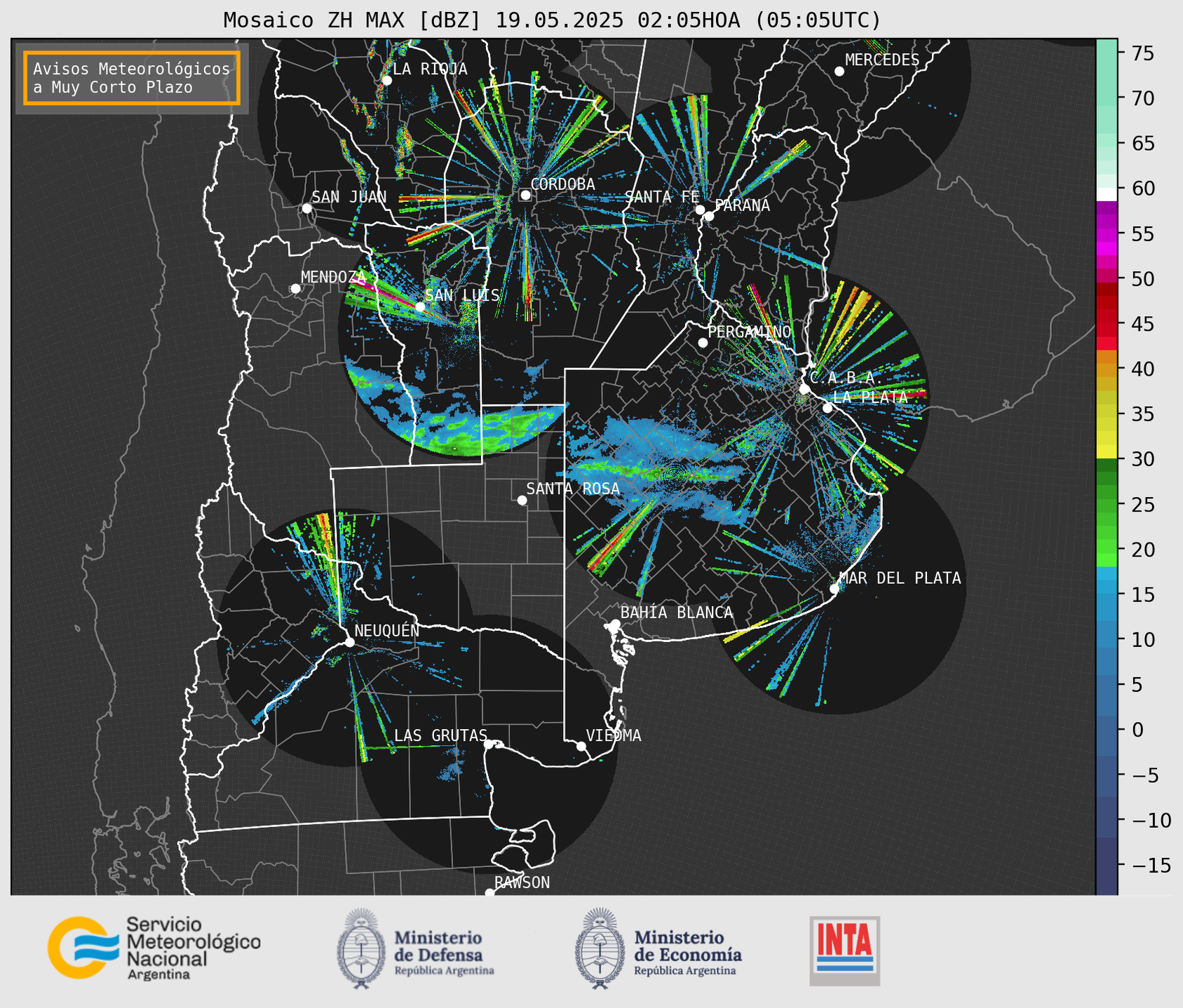
Task: Select the CORDOBA city marker dot
Action: tap(525, 195)
